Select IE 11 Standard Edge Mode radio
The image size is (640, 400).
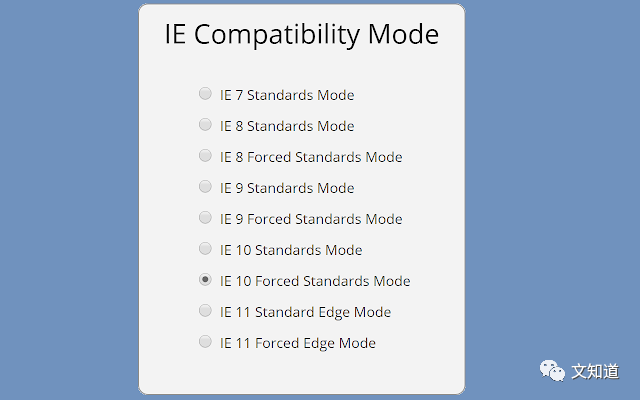(205, 311)
